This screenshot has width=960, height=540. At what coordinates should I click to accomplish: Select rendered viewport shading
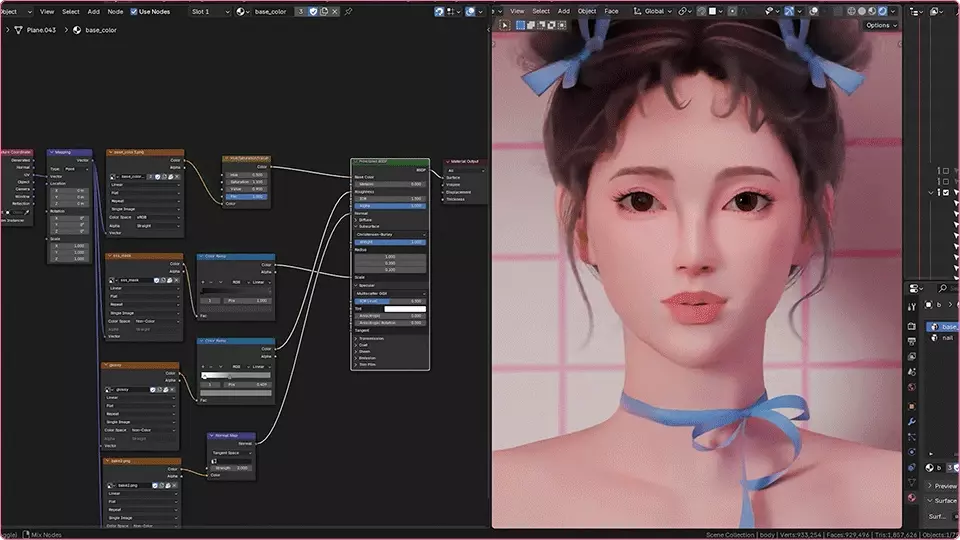(882, 11)
